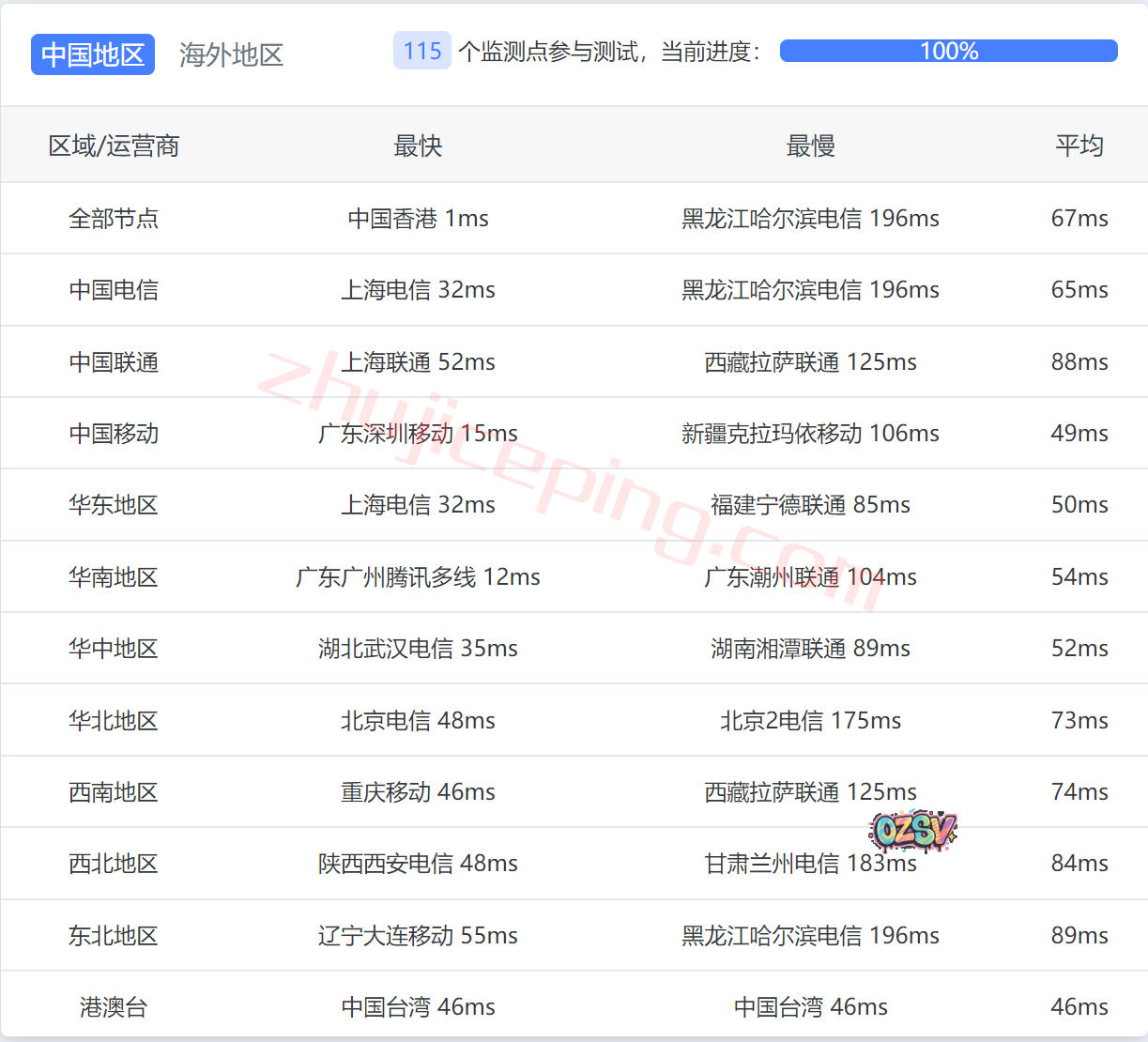Select the 华东地区 row label
This screenshot has height=1042, width=1148.
[114, 505]
